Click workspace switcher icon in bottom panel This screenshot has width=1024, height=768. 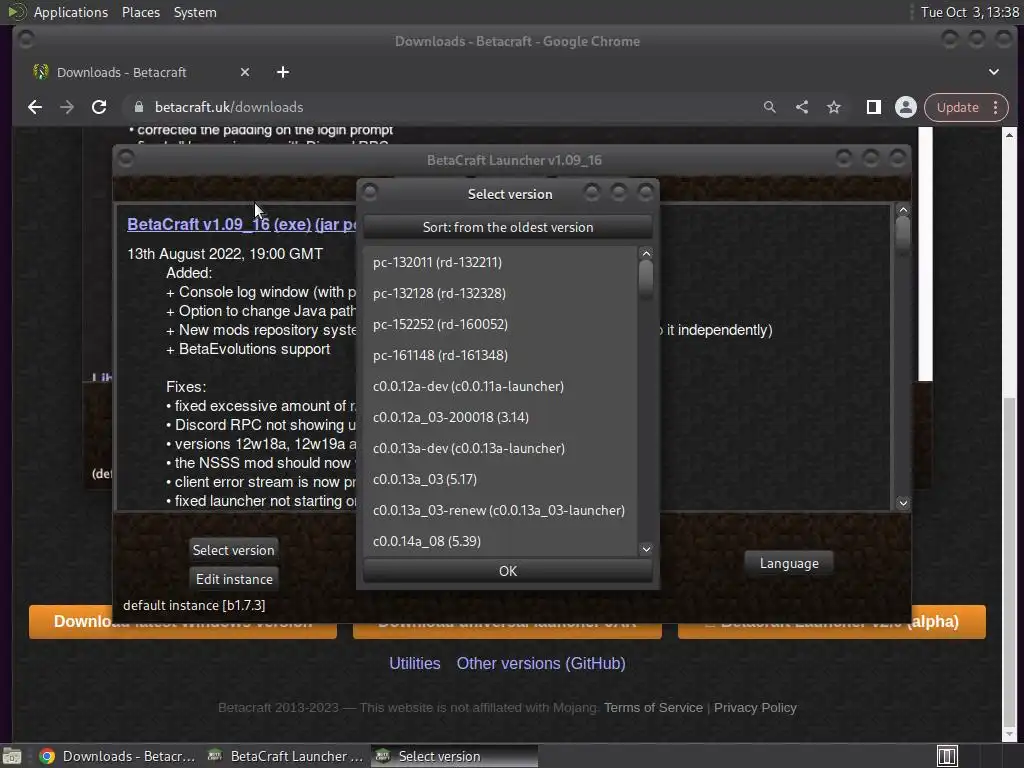(947, 756)
